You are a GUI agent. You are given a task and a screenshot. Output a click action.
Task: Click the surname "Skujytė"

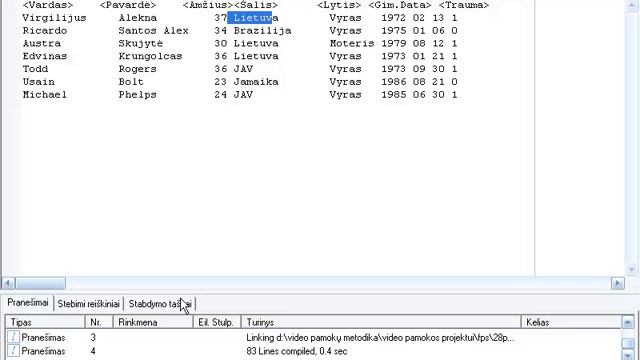coord(140,43)
